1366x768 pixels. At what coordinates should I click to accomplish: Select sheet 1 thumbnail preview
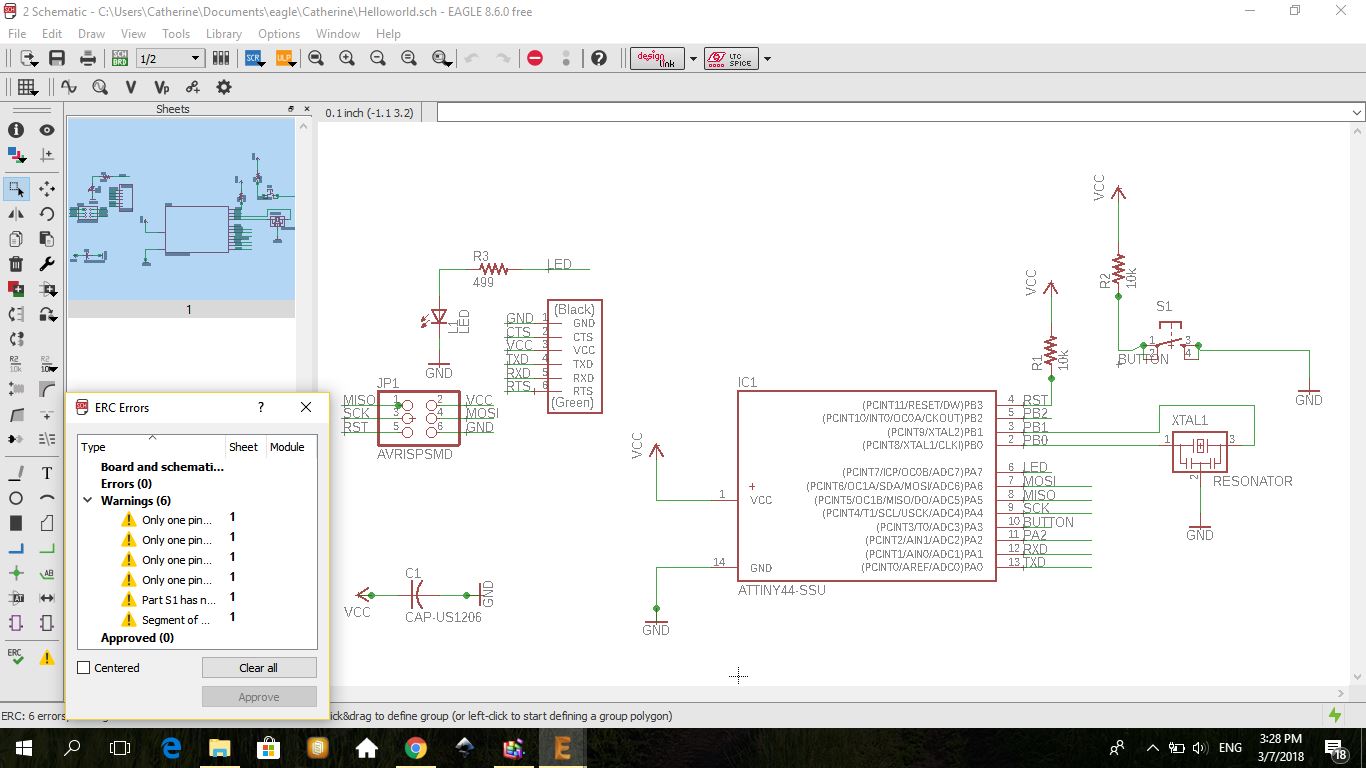click(181, 208)
